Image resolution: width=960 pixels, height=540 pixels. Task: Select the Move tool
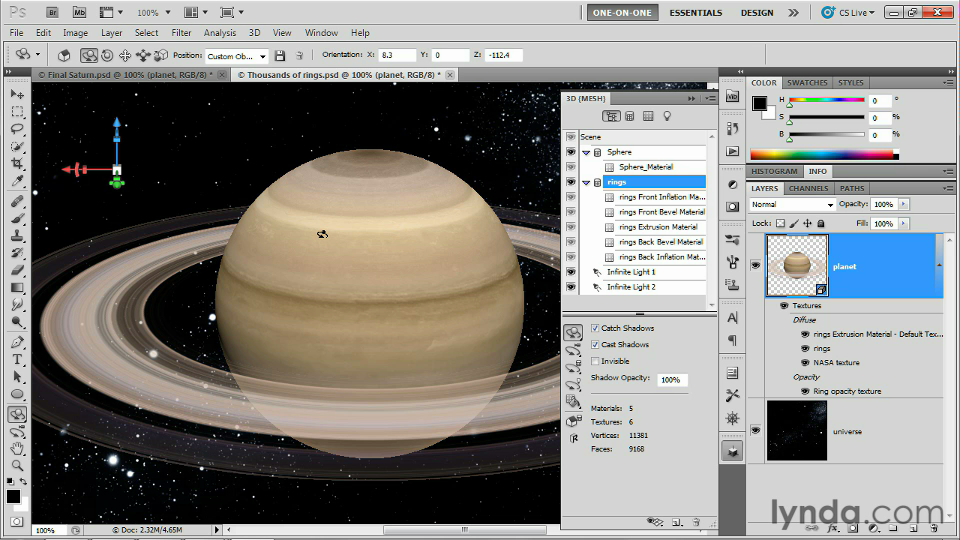[x=17, y=94]
